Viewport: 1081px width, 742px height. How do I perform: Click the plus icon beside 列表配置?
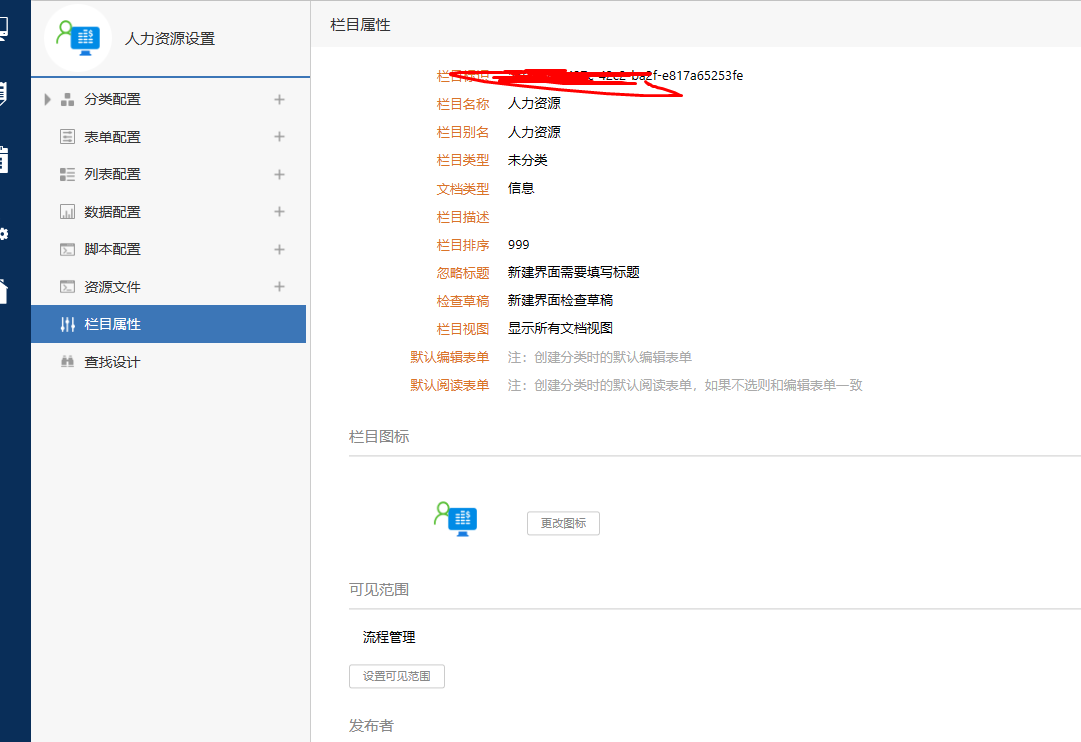point(279,174)
